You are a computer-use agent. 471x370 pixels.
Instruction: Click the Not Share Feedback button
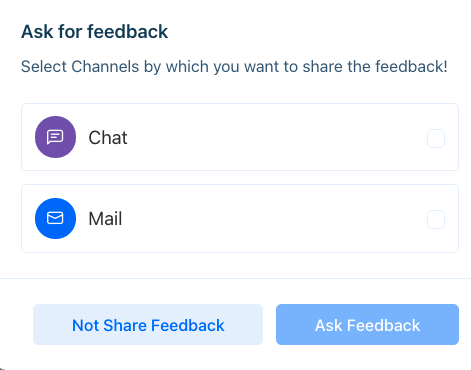tap(148, 324)
